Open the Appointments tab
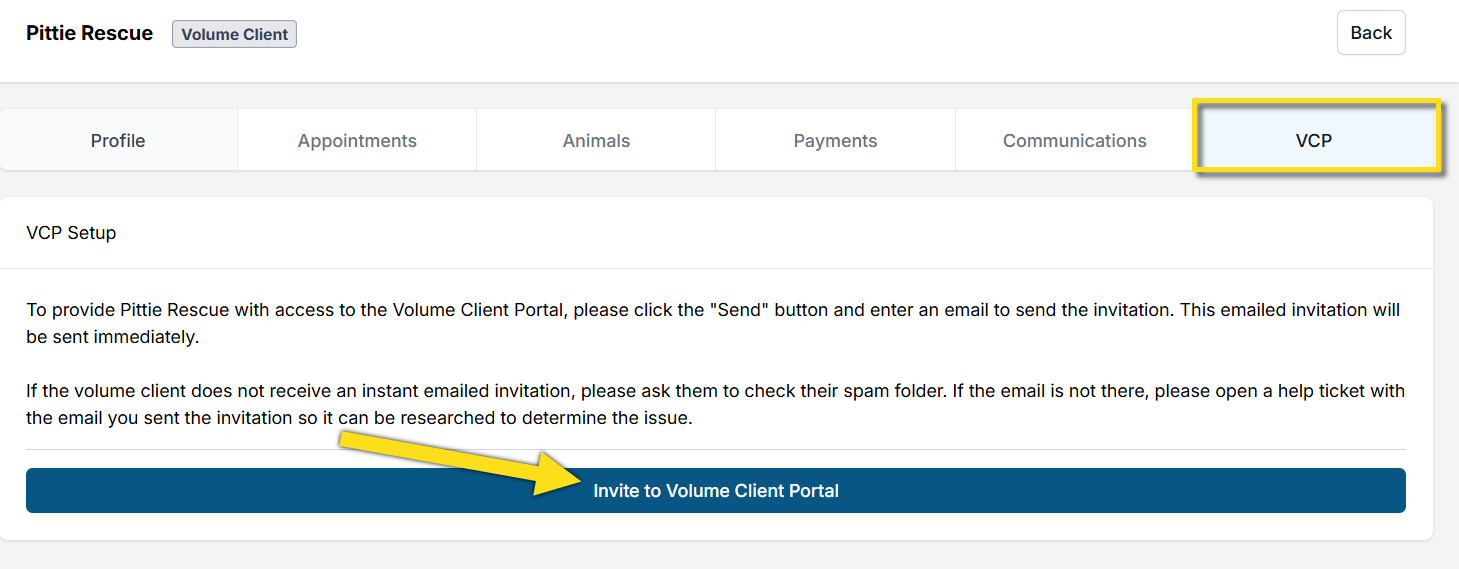The width and height of the screenshot is (1459, 569). 357,141
